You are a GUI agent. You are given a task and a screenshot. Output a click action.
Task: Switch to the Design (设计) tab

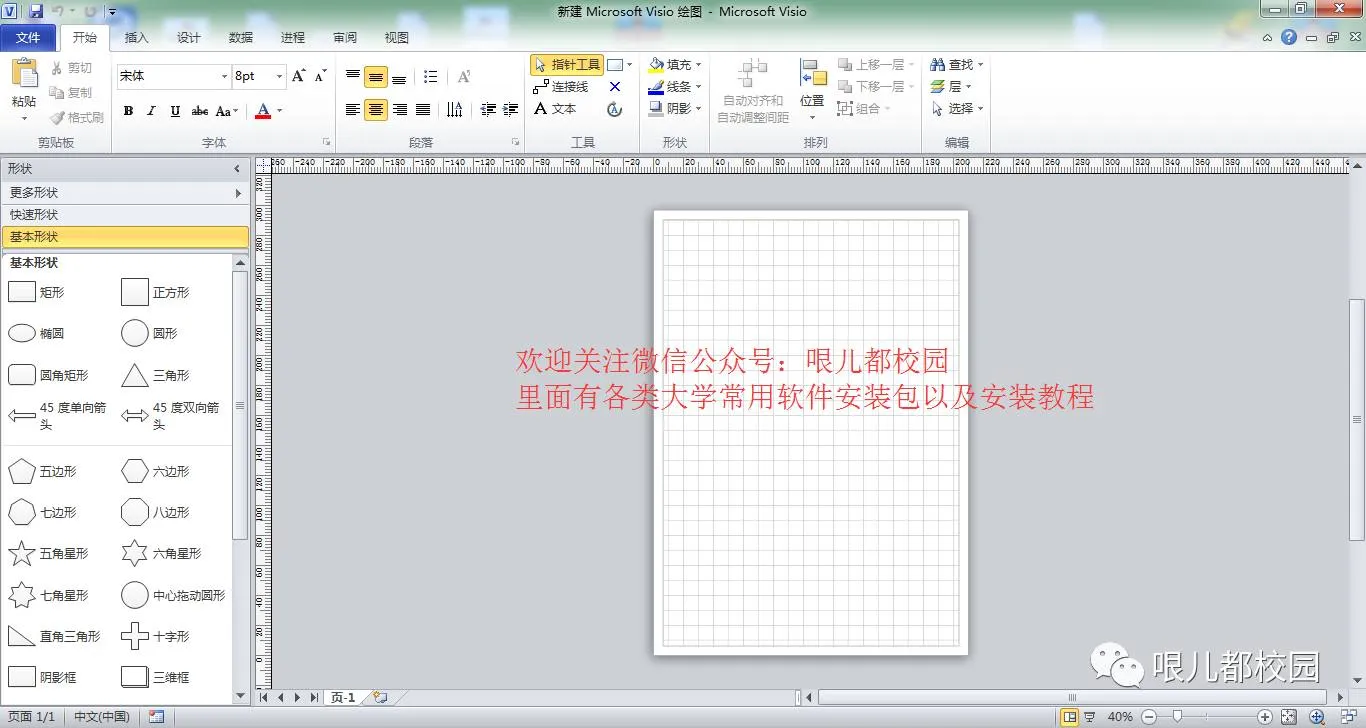188,38
